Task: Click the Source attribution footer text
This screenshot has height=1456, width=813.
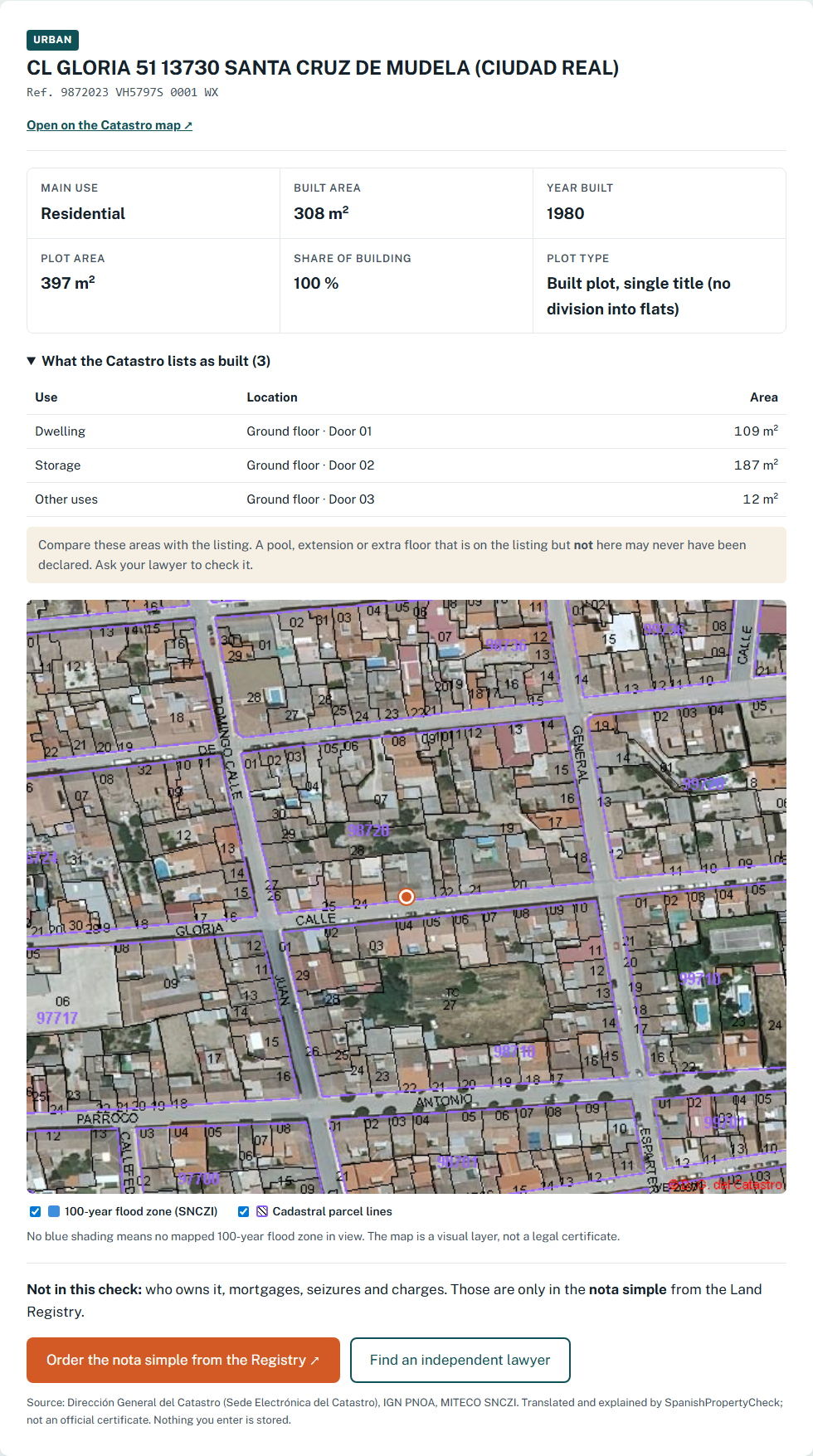Action: [405, 1411]
